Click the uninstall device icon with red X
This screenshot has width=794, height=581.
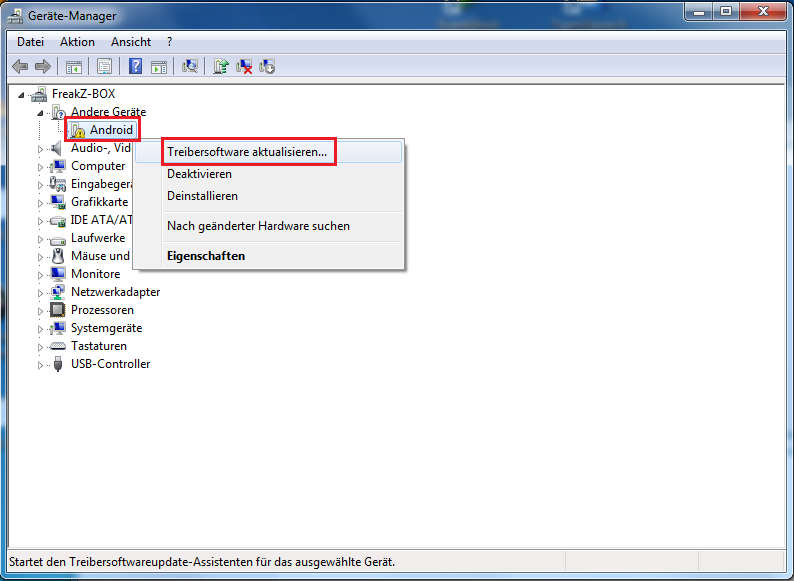click(244, 66)
